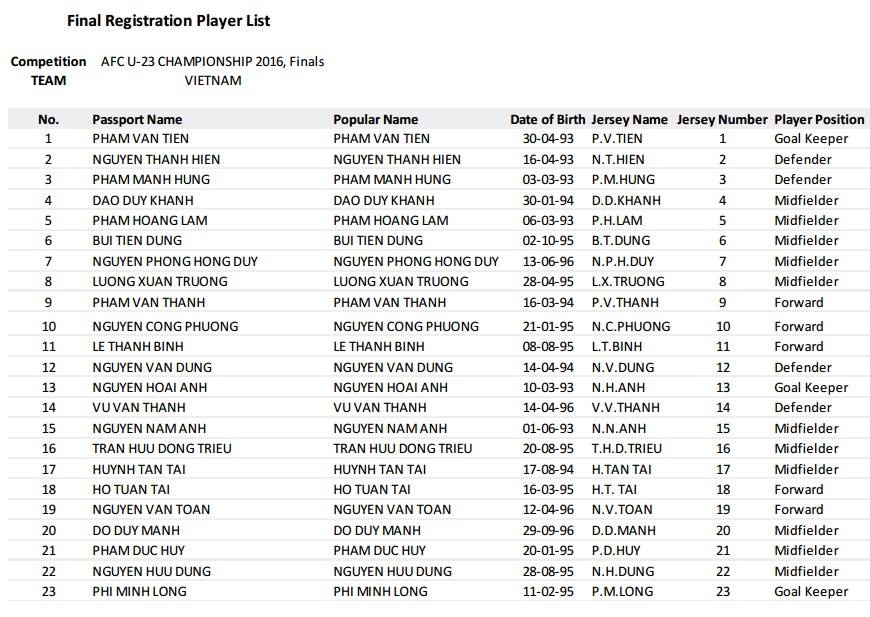Click the "Final Registration Player List" title
This screenshot has height=617, width=870.
point(168,20)
